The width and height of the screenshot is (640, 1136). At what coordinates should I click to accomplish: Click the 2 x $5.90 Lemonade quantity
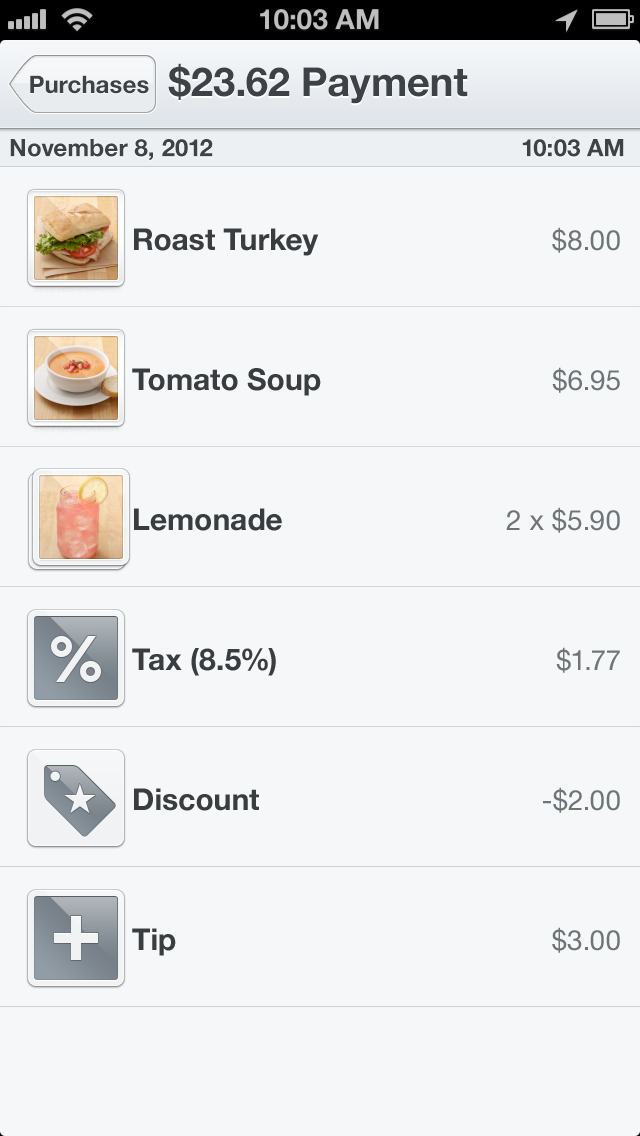click(x=563, y=521)
